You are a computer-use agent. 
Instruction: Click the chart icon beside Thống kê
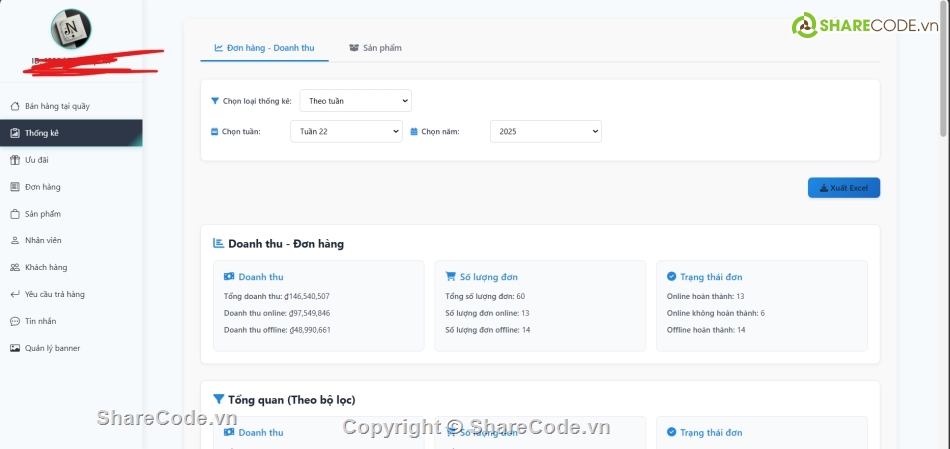pos(15,133)
